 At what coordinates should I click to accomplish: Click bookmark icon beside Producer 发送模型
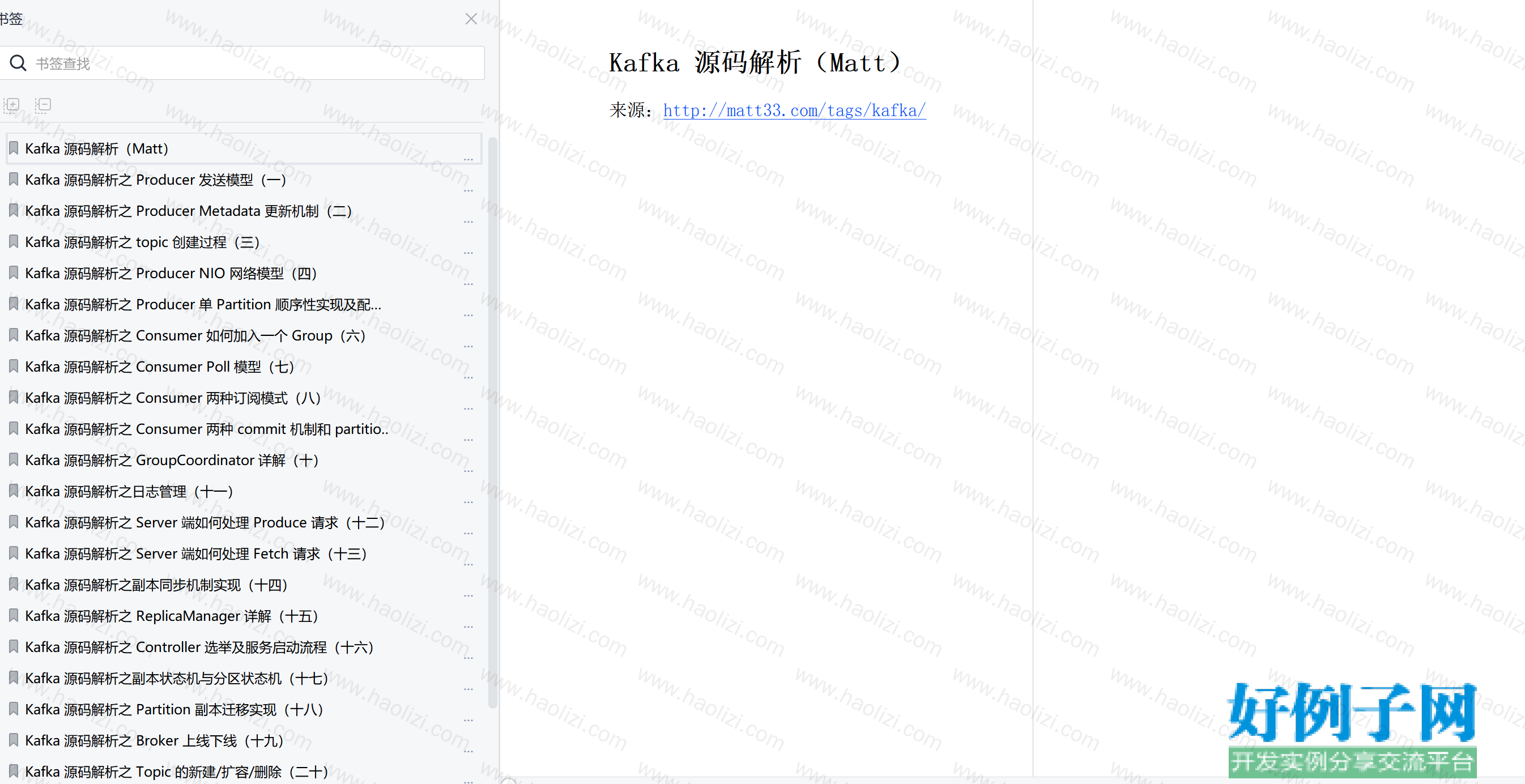tap(14, 180)
